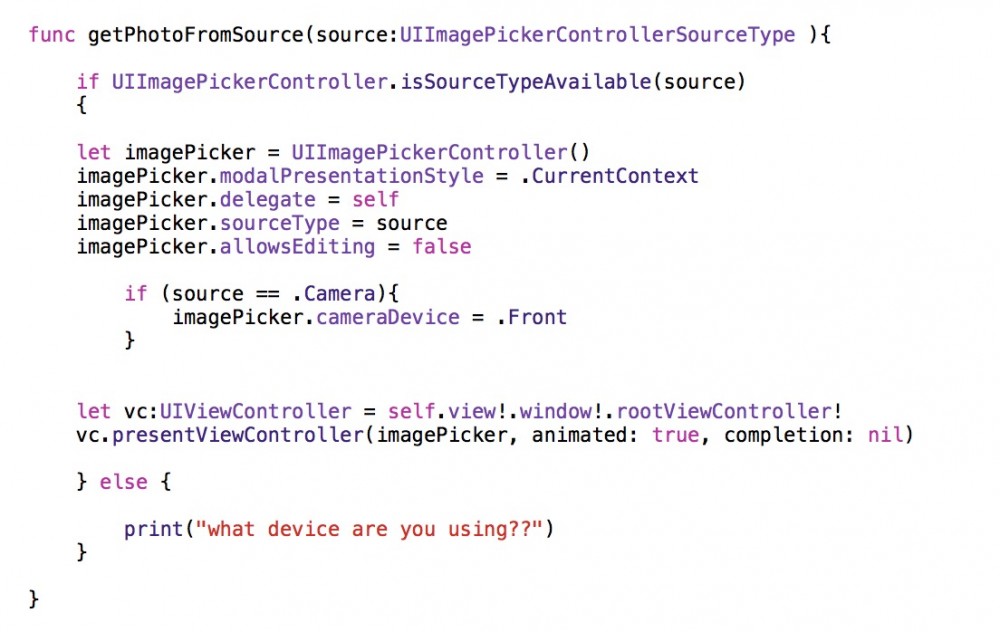The width and height of the screenshot is (1000, 632).
Task: Click the delegate property name
Action: 268,200
